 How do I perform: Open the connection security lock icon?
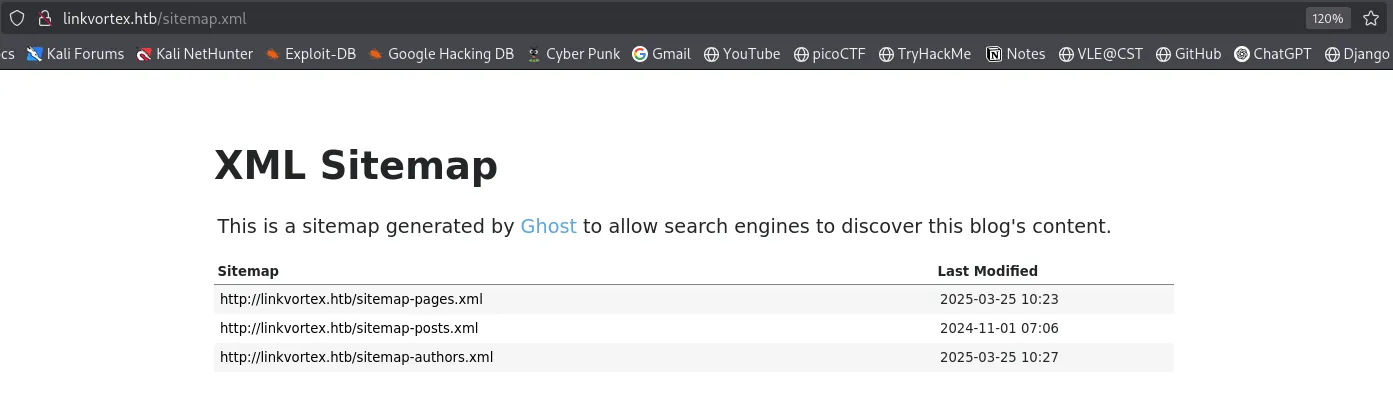44,18
